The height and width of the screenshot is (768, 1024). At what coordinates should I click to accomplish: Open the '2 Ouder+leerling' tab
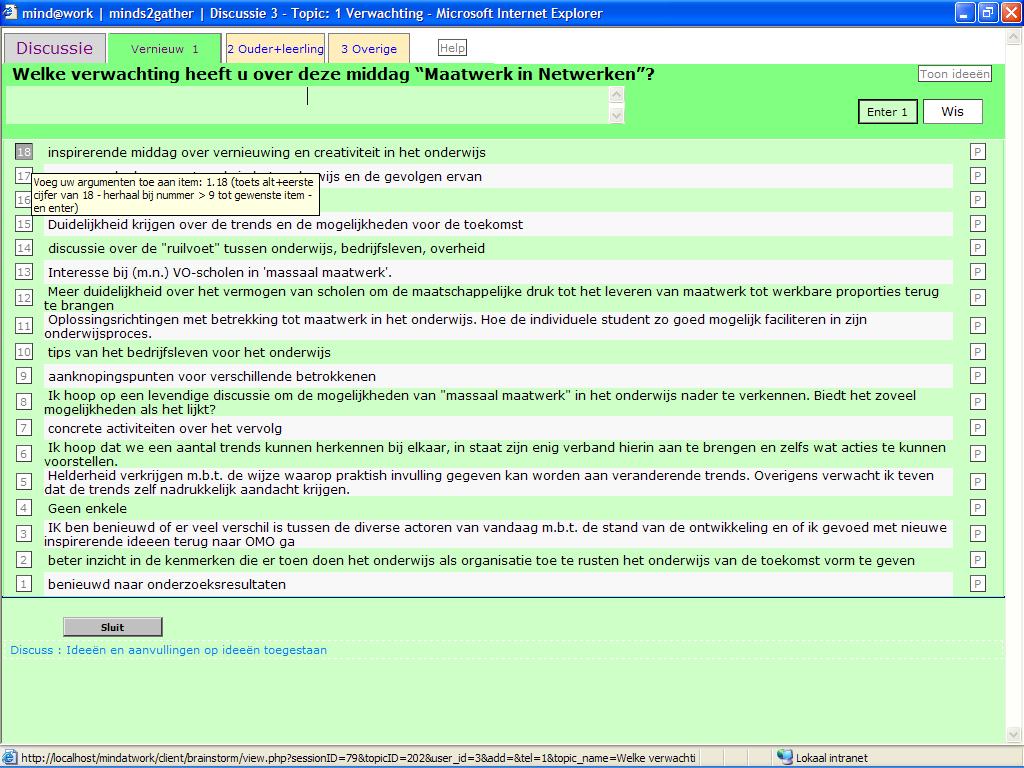click(x=276, y=49)
